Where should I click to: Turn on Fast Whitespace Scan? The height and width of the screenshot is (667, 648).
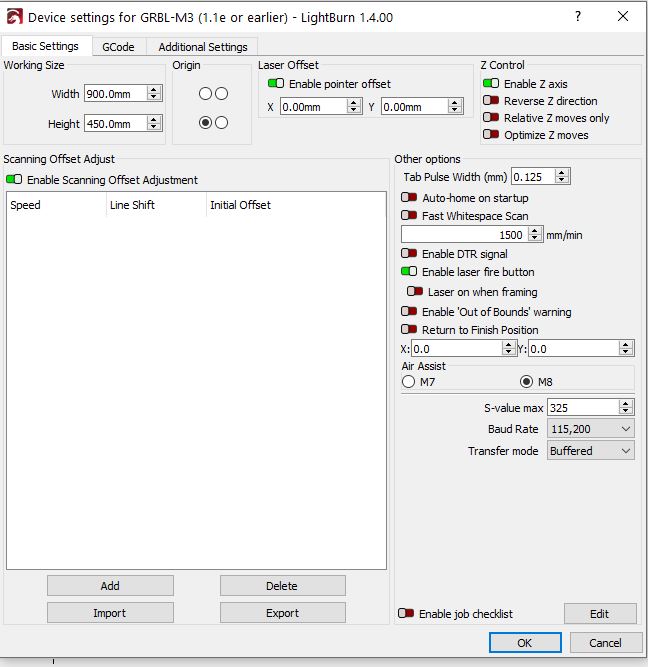coord(409,216)
